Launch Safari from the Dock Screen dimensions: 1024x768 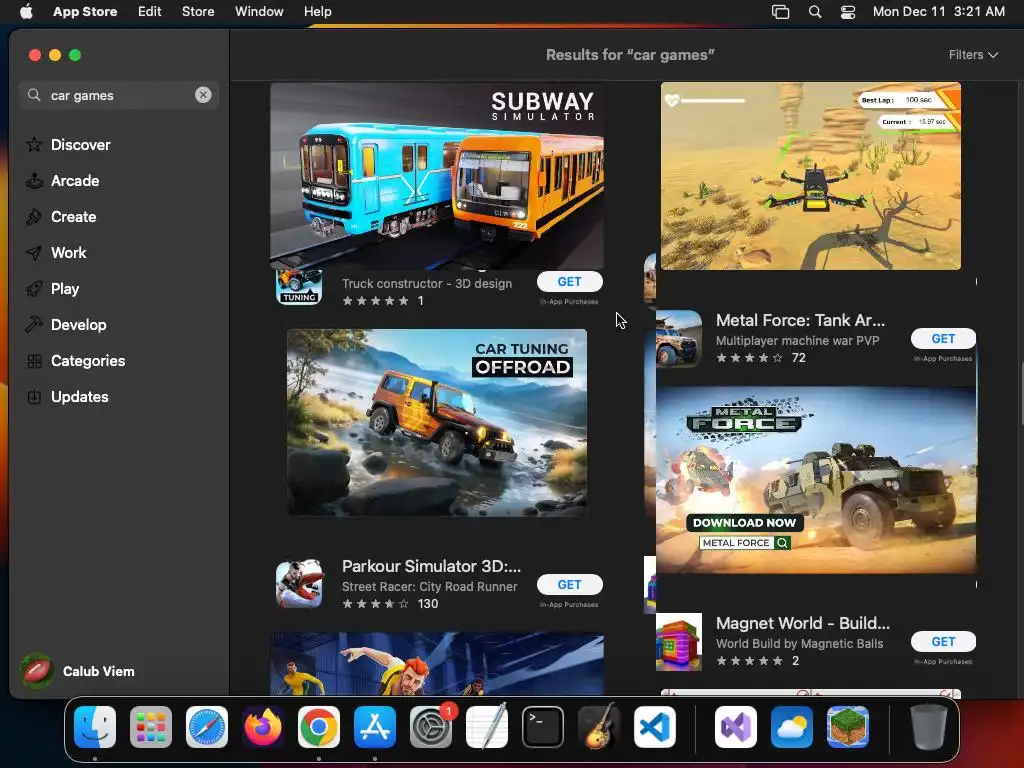207,727
